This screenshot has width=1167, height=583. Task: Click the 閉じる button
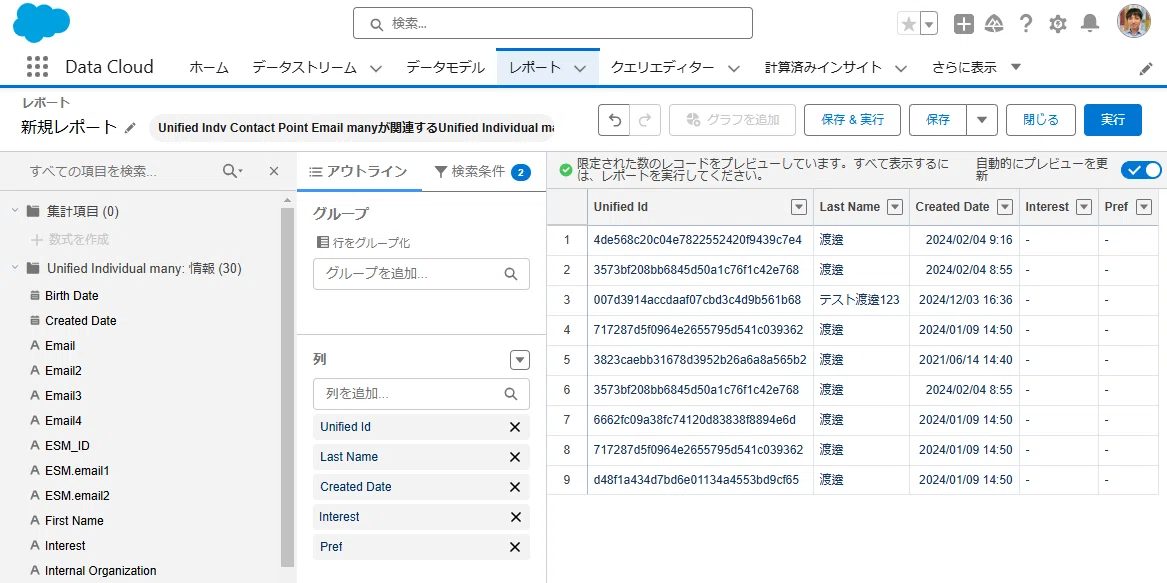tap(1040, 120)
